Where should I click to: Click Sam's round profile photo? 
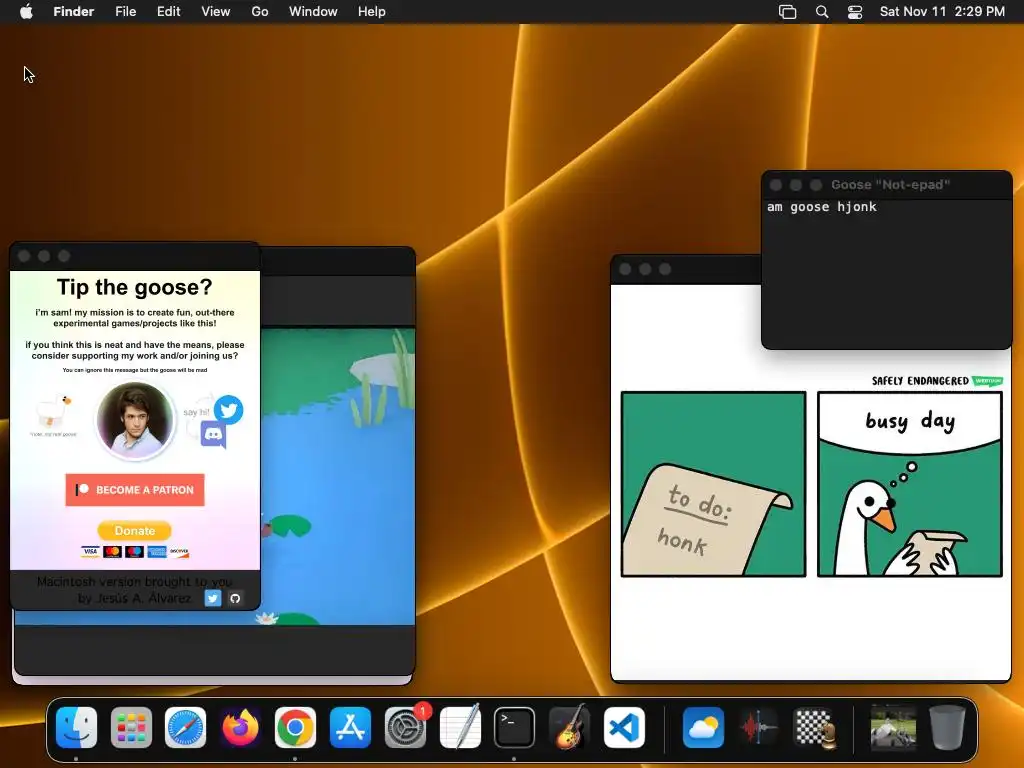tap(135, 419)
